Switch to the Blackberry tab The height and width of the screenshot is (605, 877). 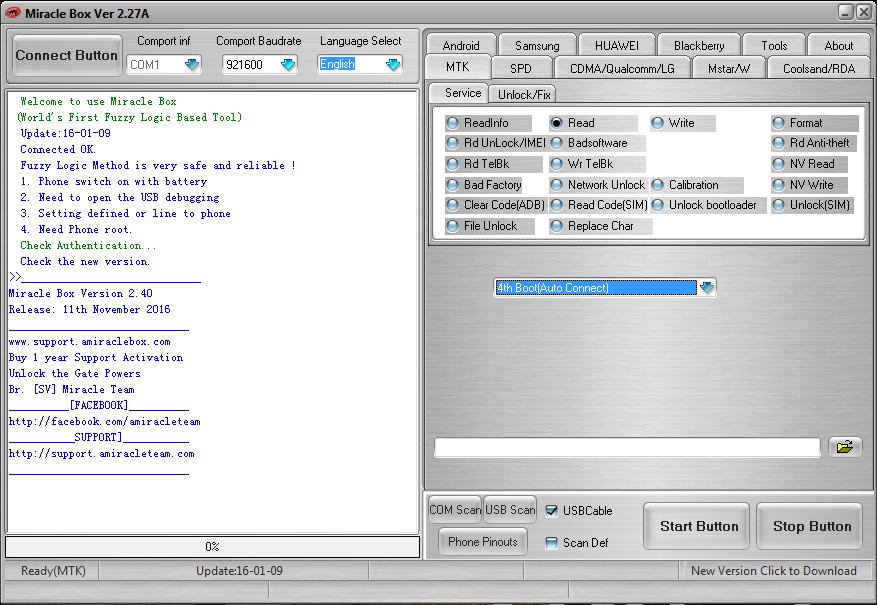699,46
